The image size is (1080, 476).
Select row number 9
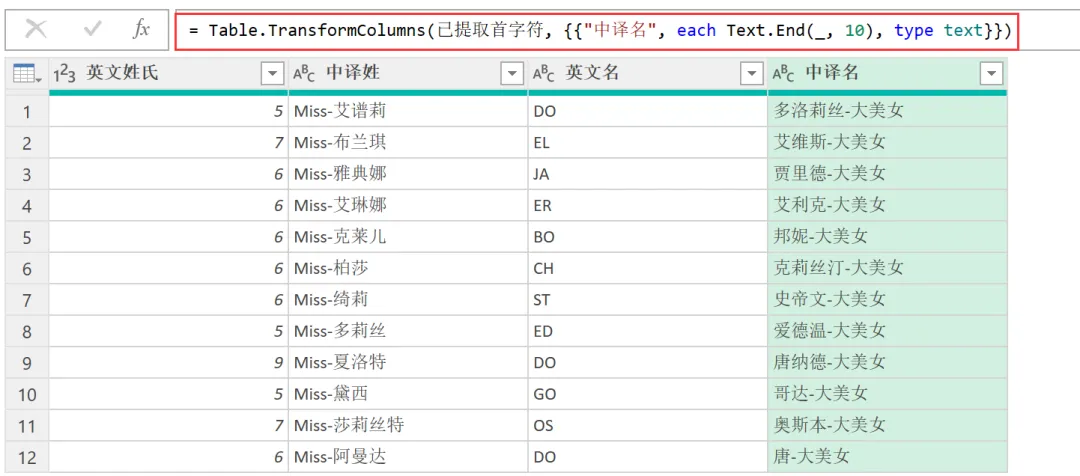click(x=27, y=362)
